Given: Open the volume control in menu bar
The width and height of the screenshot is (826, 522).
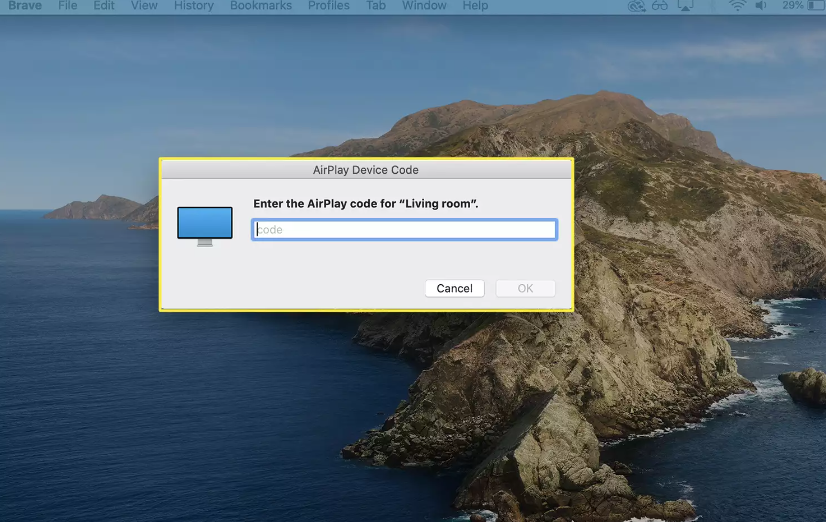Looking at the screenshot, I should (x=761, y=6).
